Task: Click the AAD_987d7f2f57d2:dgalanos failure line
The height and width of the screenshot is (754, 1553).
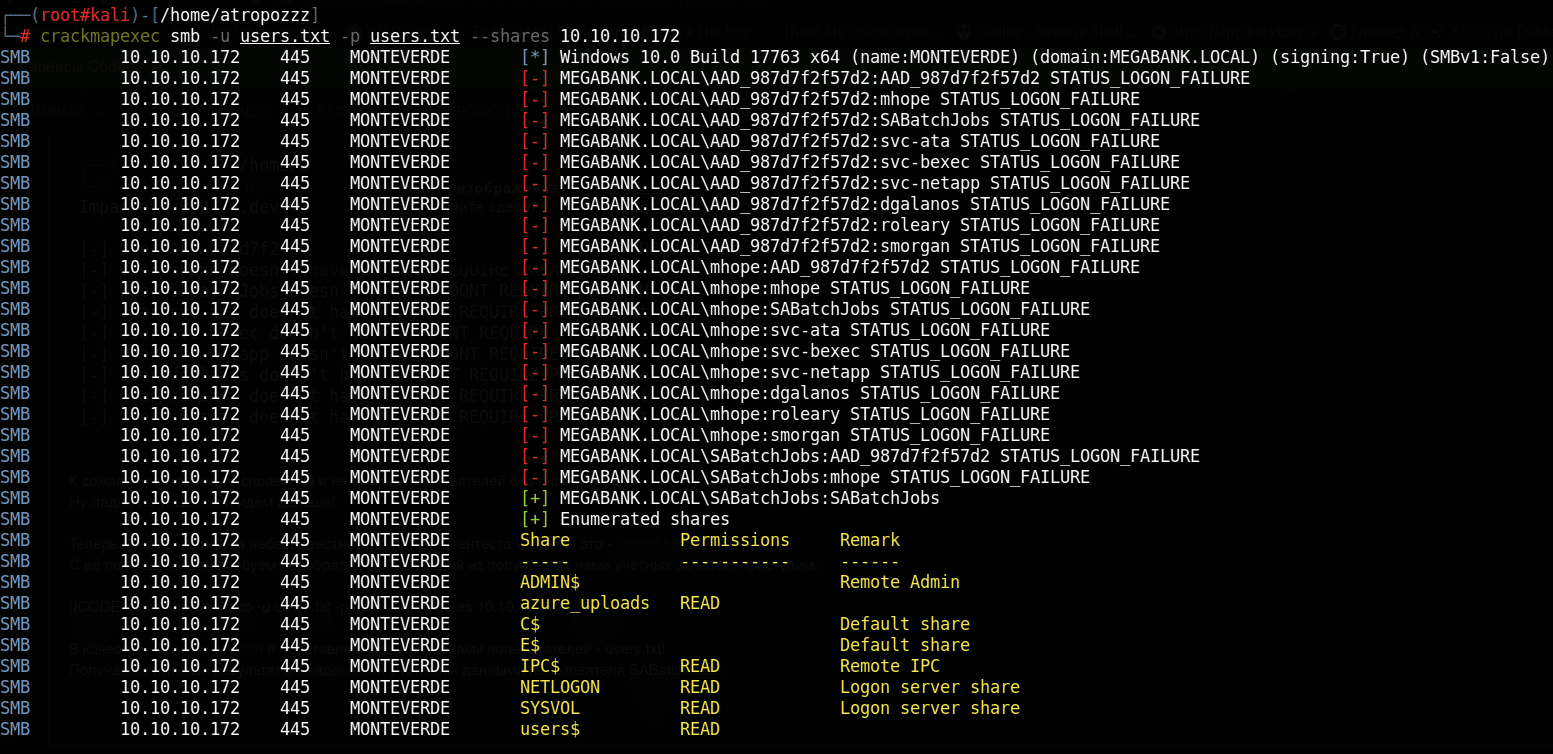Action: coord(865,204)
